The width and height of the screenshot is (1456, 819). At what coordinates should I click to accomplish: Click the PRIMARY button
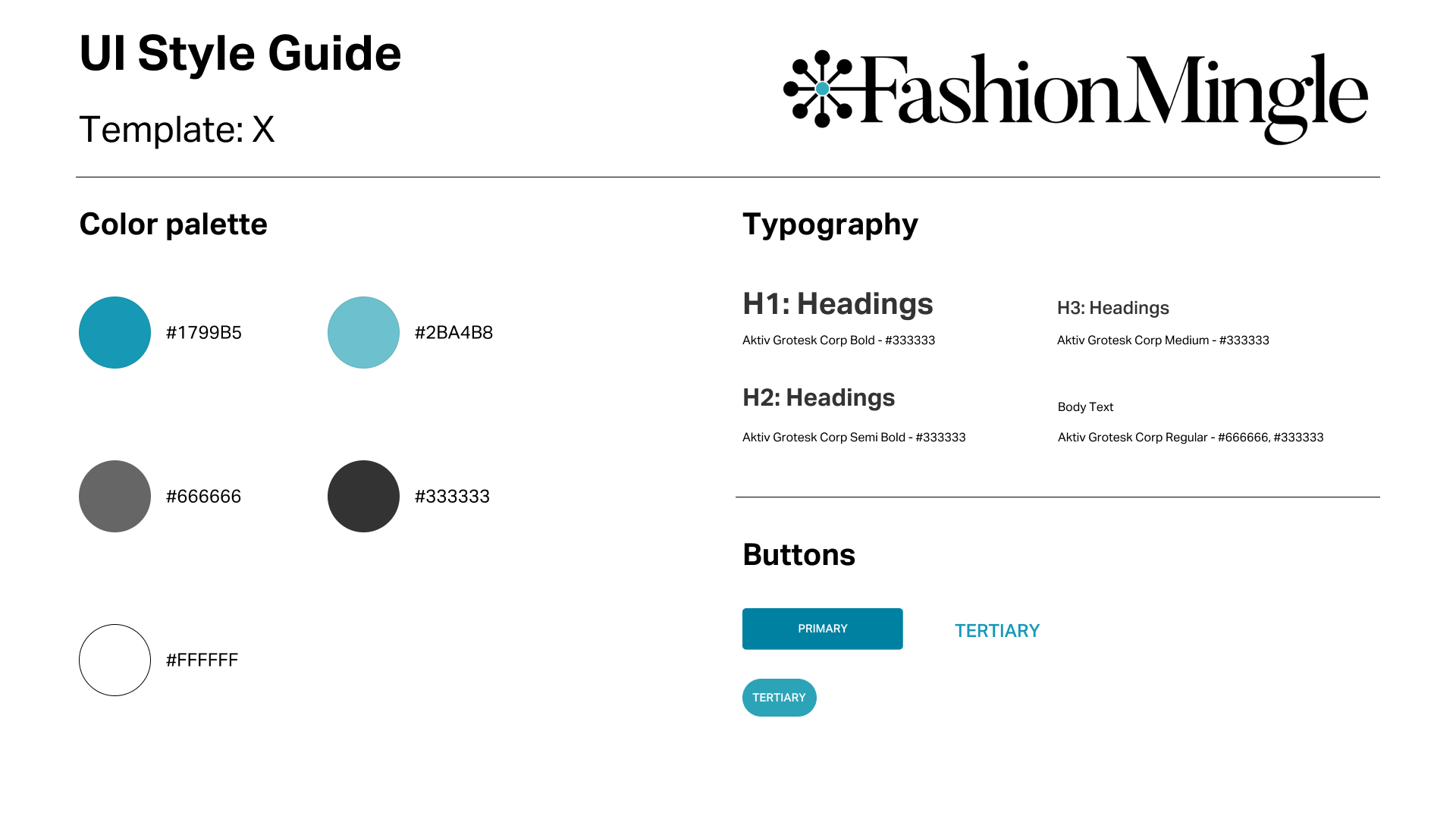click(822, 629)
